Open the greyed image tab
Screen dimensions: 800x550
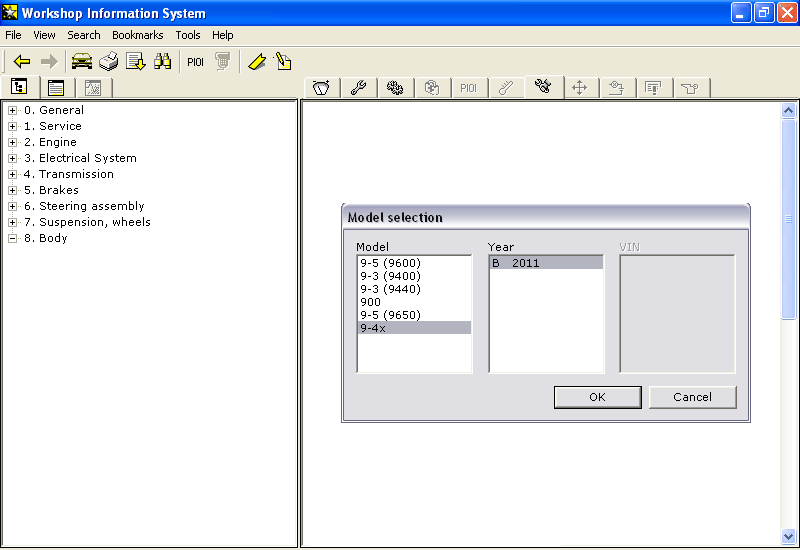pos(93,88)
